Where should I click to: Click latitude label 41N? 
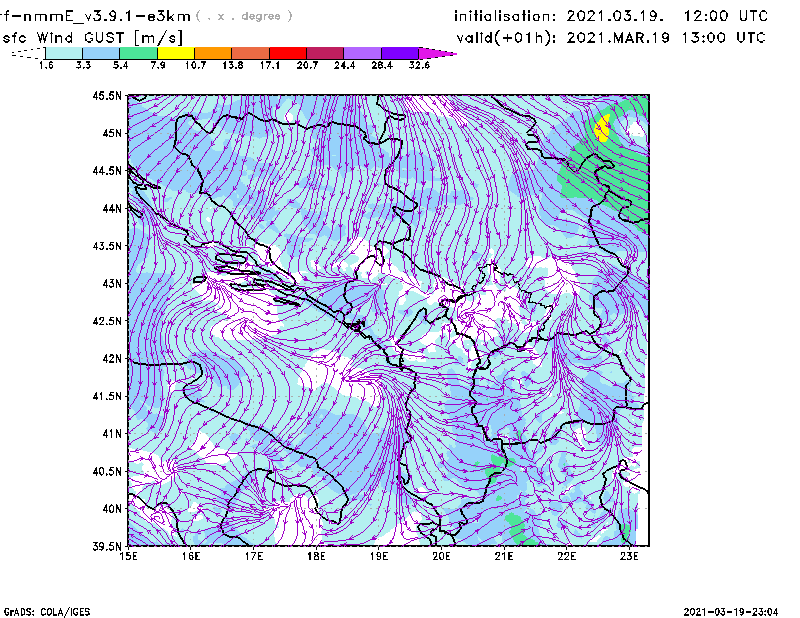(112, 434)
